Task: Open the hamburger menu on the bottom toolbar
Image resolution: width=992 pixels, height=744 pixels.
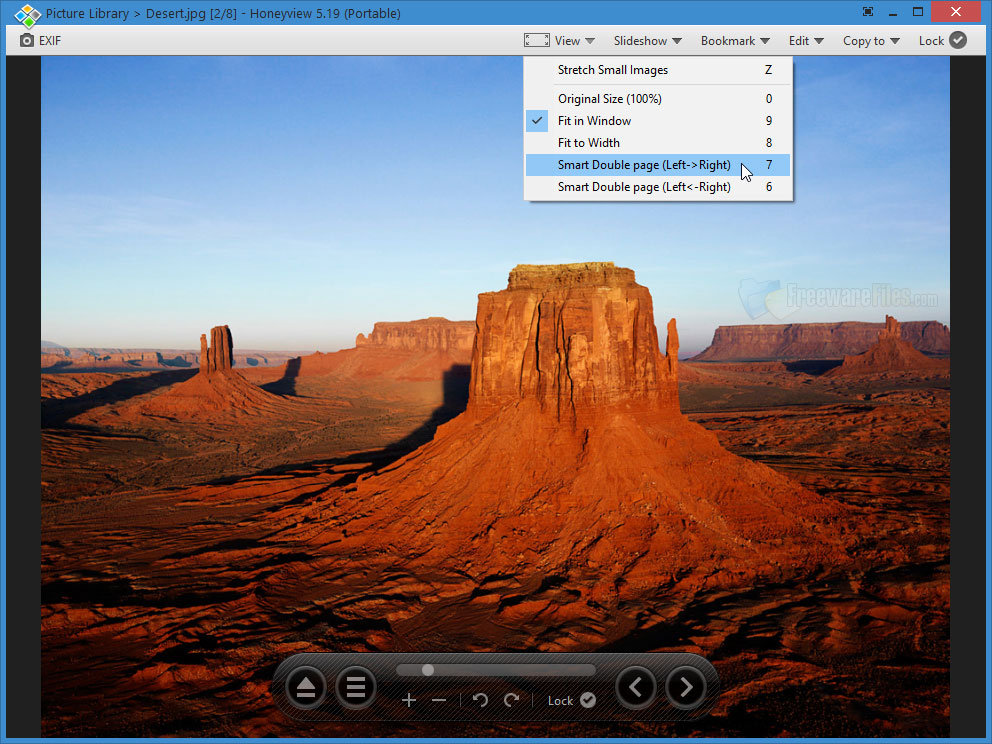Action: click(x=356, y=687)
